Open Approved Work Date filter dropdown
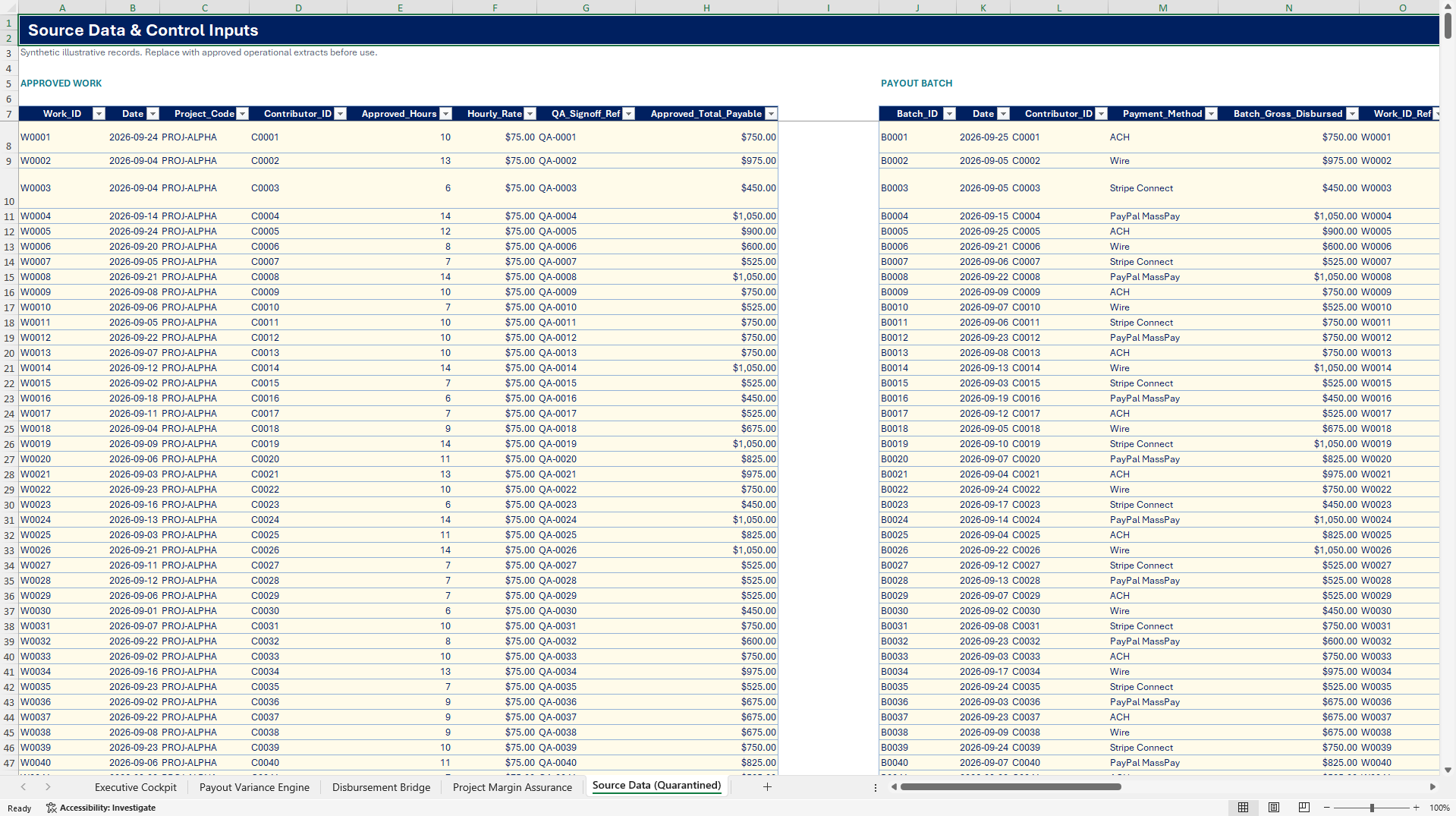This screenshot has width=1456, height=816. 153,114
